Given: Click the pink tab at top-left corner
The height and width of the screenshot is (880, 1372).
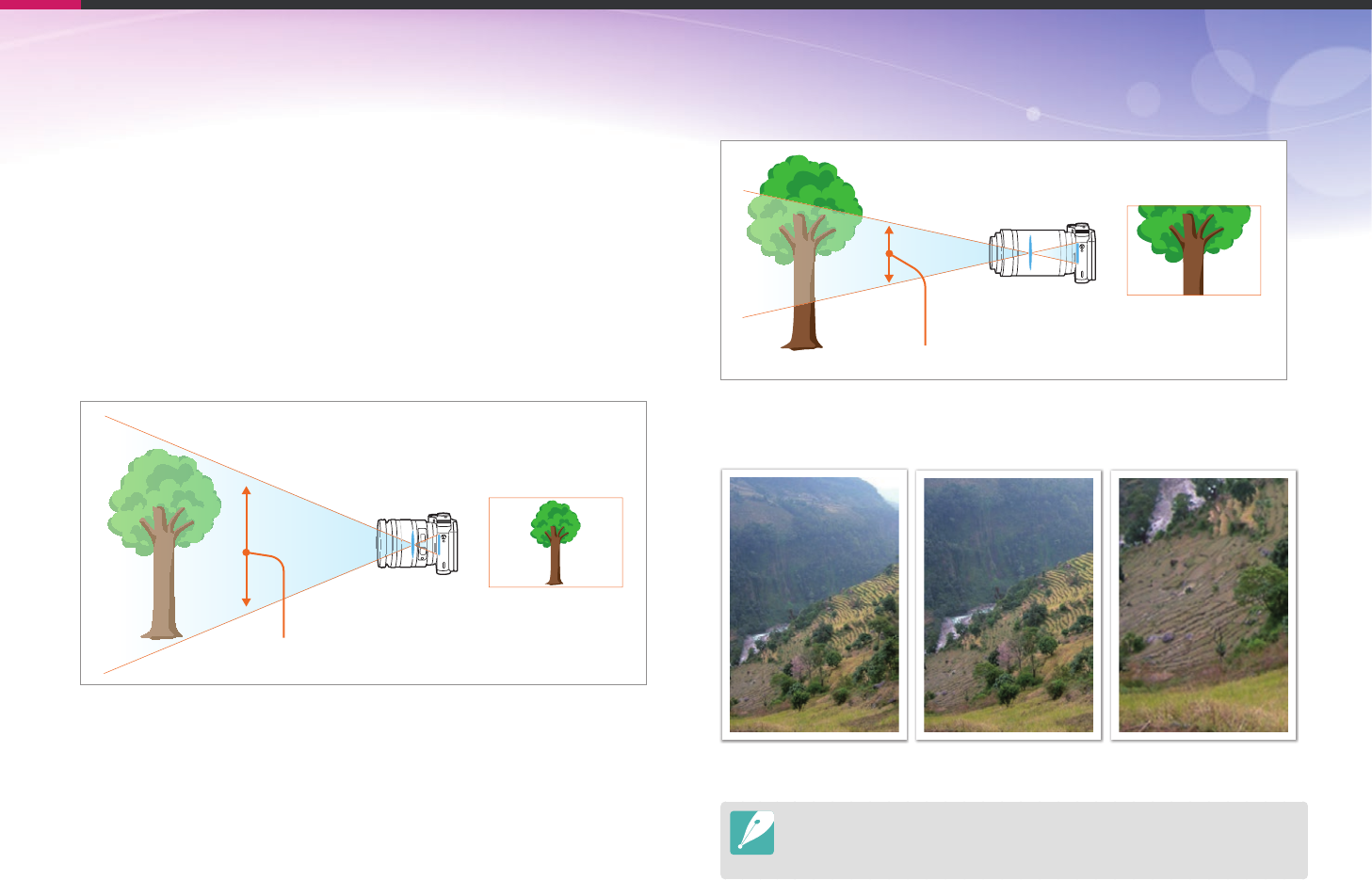Looking at the screenshot, I should coord(40,5).
